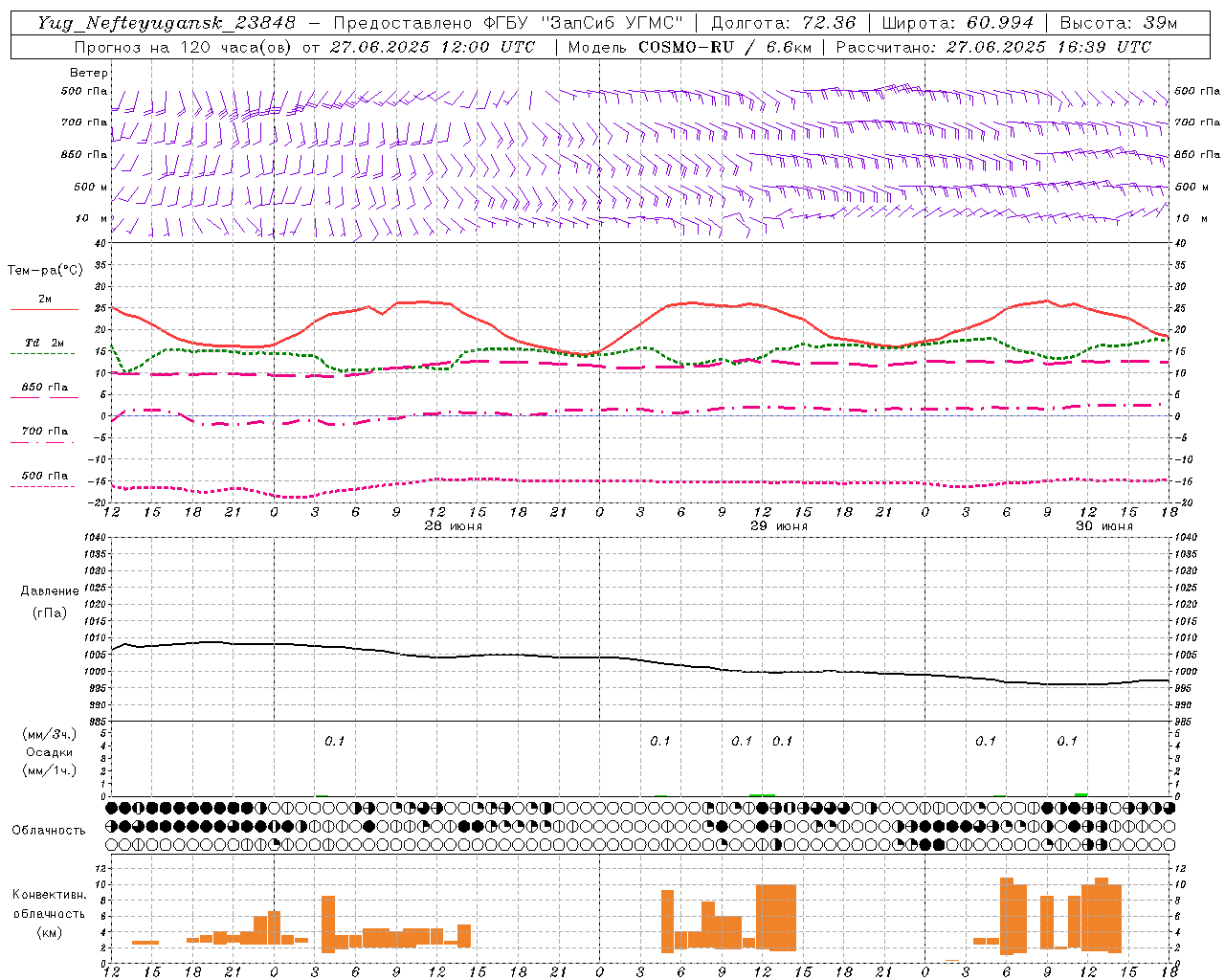Click the longitude value Долгота: 72.36

coord(783,23)
